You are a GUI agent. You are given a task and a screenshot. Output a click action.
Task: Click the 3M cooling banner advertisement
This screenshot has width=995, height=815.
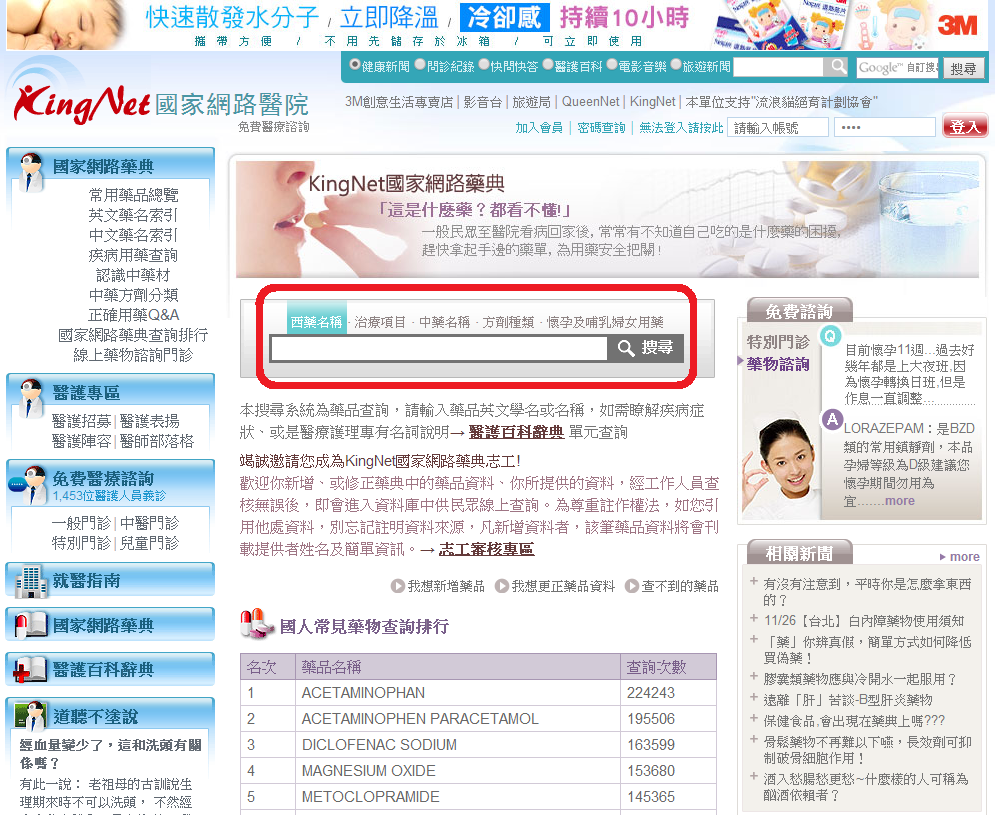pyautogui.click(x=498, y=25)
